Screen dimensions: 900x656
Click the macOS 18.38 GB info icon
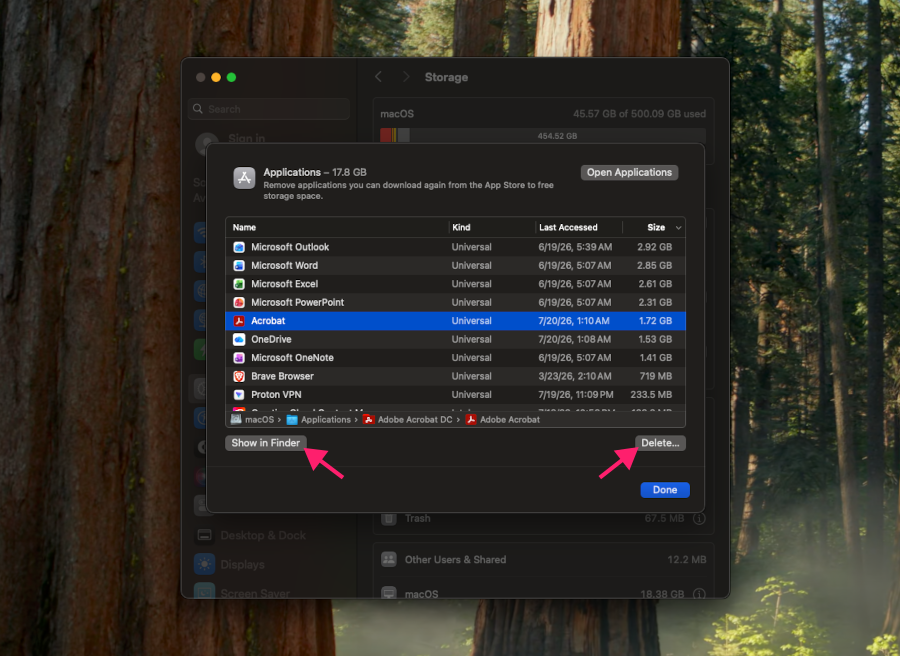point(699,594)
